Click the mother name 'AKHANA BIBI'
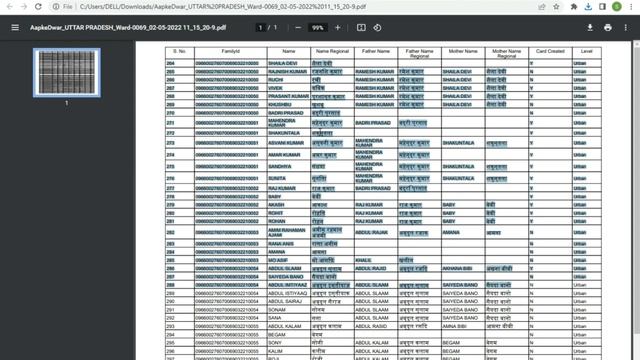 point(457,269)
